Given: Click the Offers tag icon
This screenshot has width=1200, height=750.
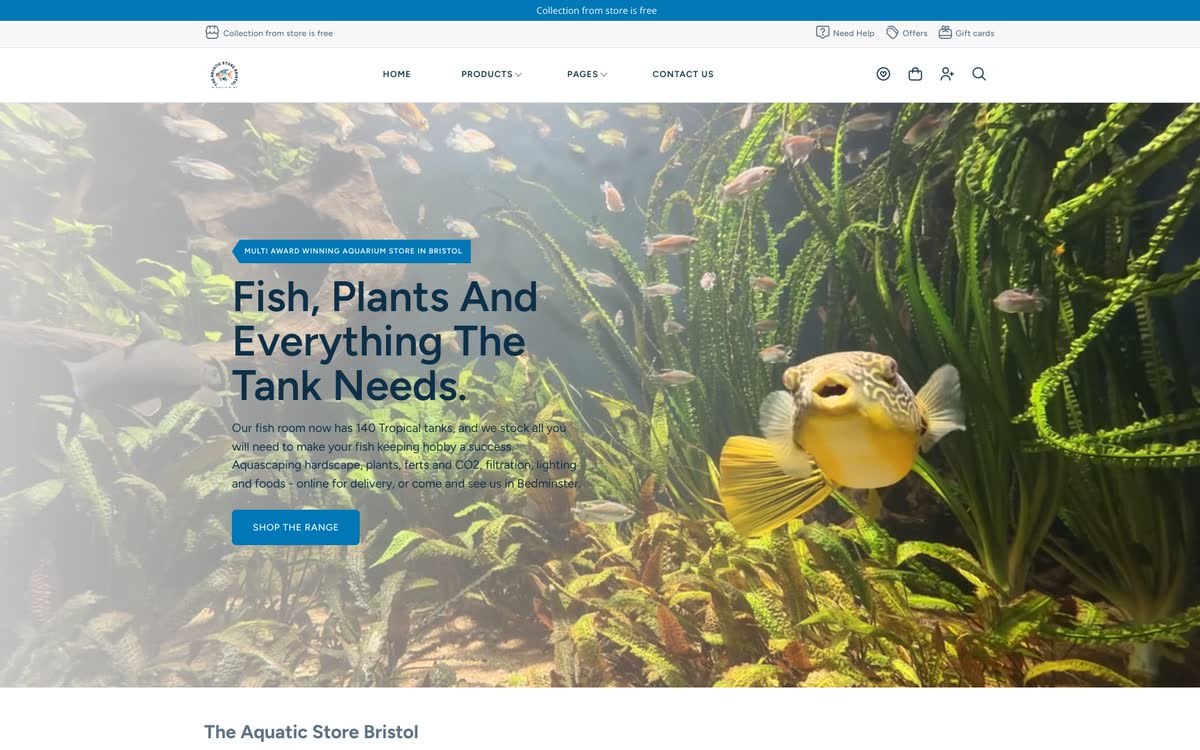Looking at the screenshot, I should [x=892, y=33].
